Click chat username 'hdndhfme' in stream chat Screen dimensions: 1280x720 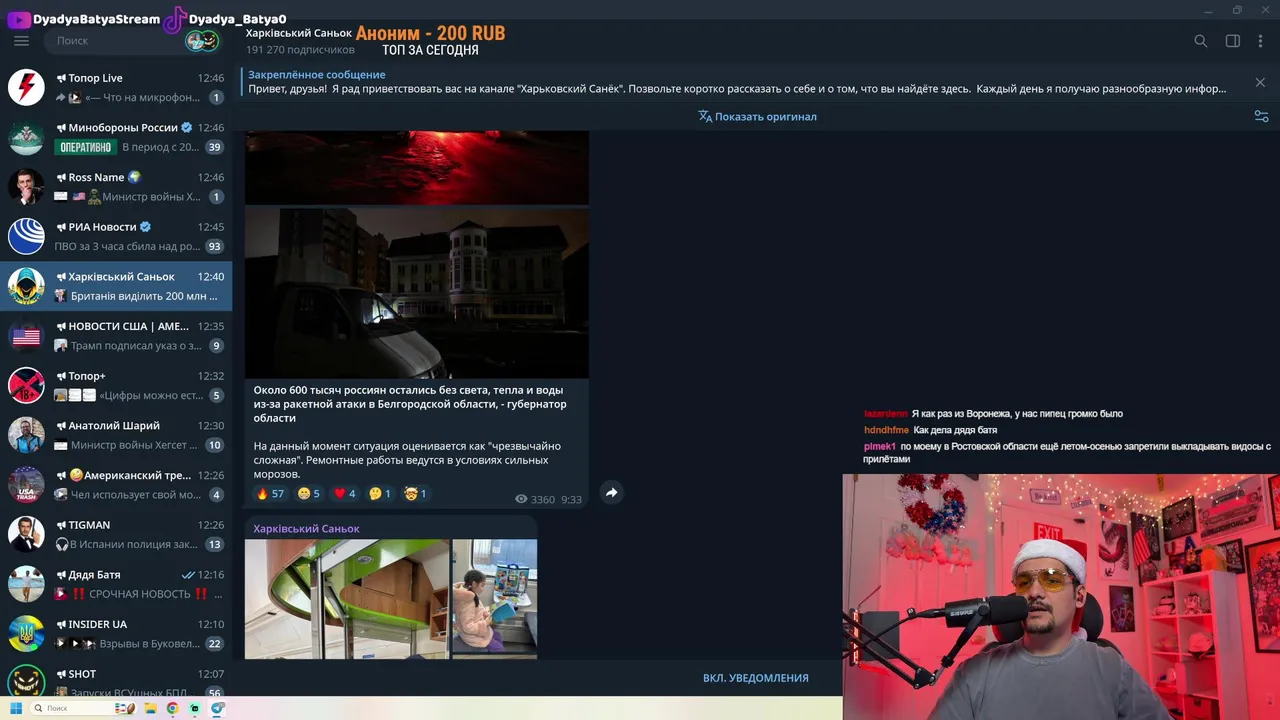pos(886,430)
